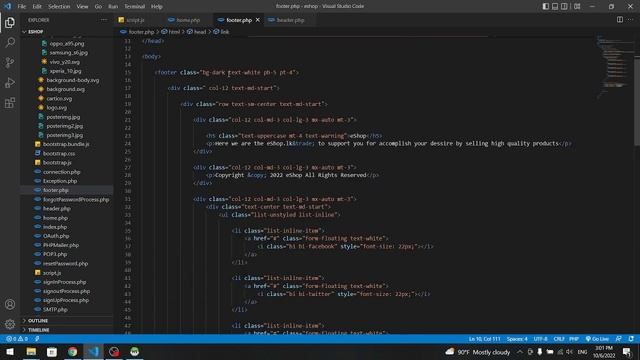Image resolution: width=640 pixels, height=360 pixels.
Task: Open Chrome from taskbar
Action: 73,352
